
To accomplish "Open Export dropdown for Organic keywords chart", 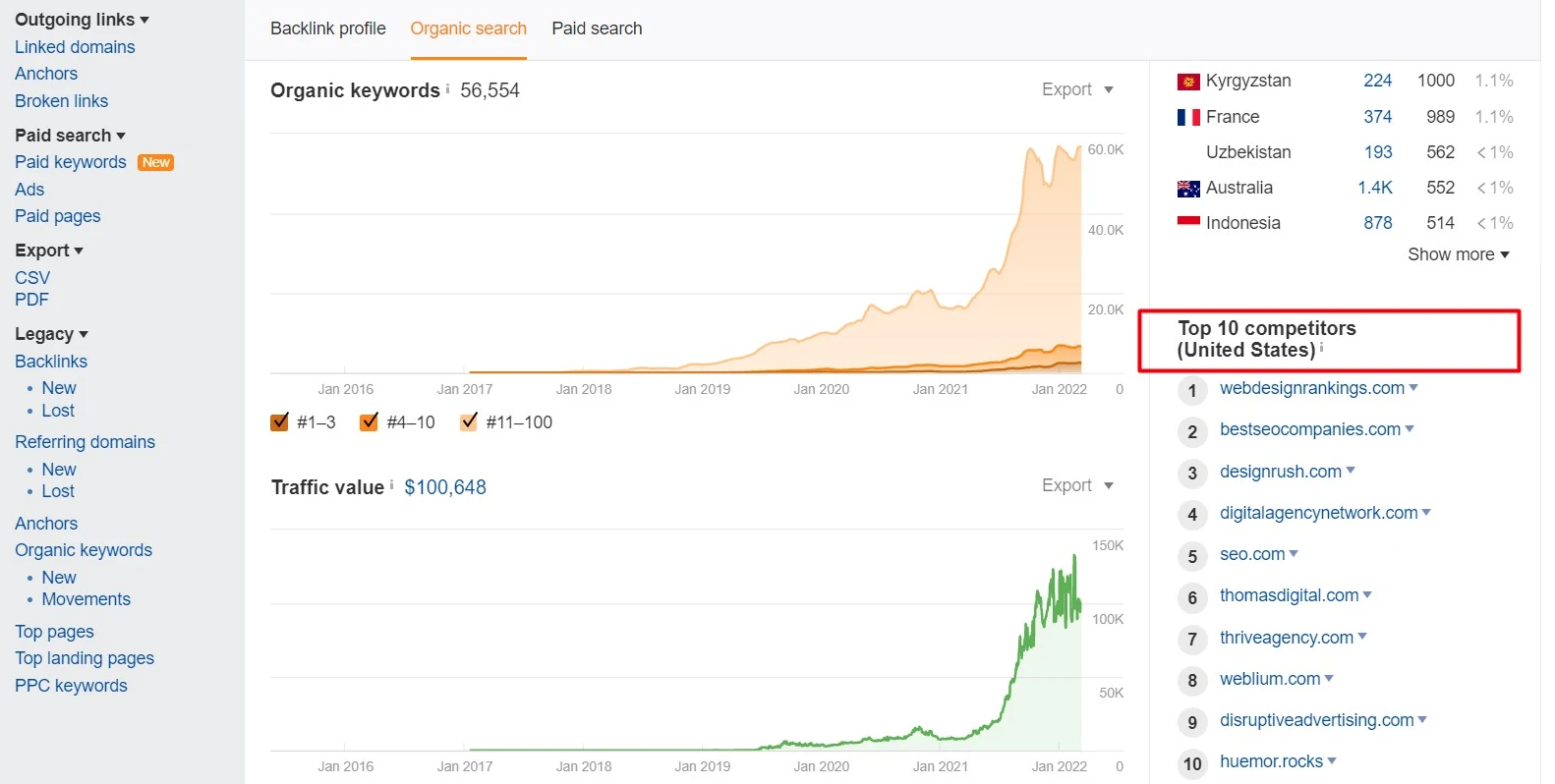I will click(1077, 89).
